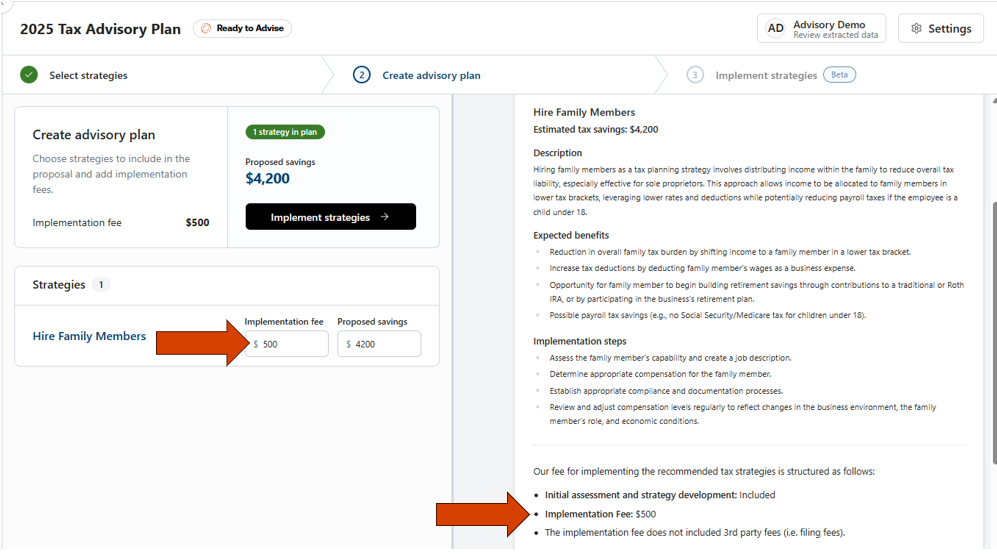
Task: Open the Hire Family Members strategy link
Action: coord(89,336)
